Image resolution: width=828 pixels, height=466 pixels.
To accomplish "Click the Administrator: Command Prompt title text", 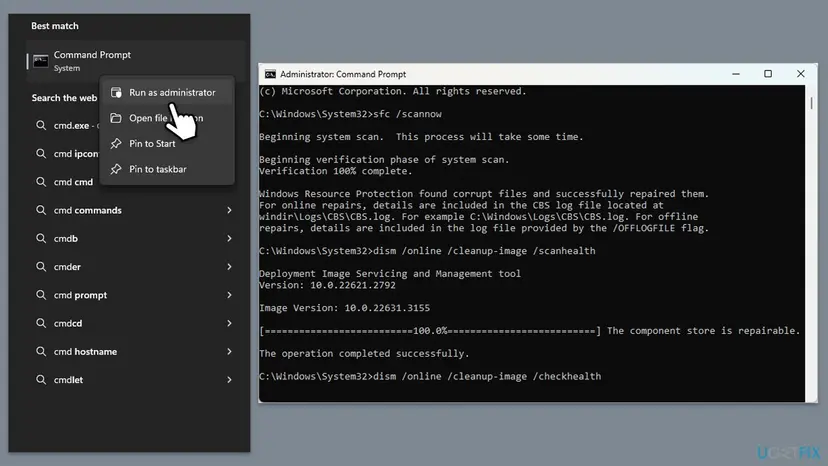I will [x=343, y=74].
